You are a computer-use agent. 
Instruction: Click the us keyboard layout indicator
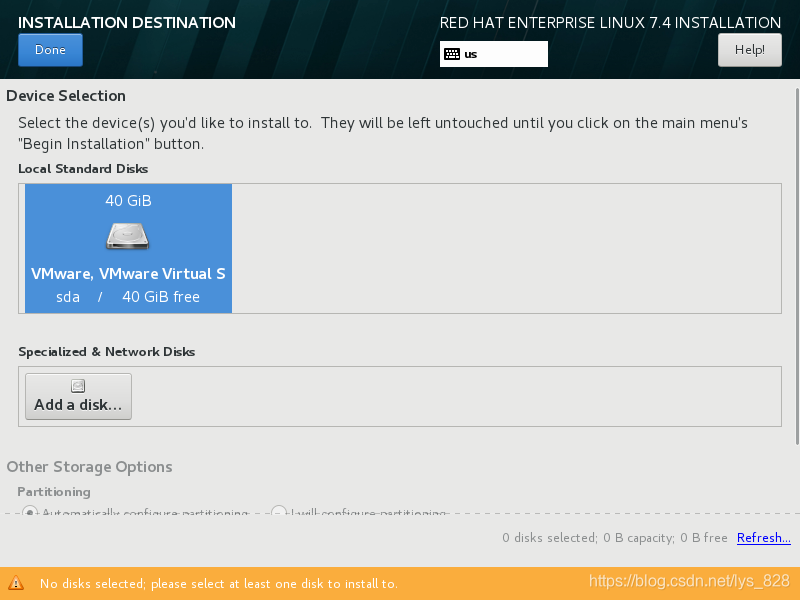[x=493, y=54]
